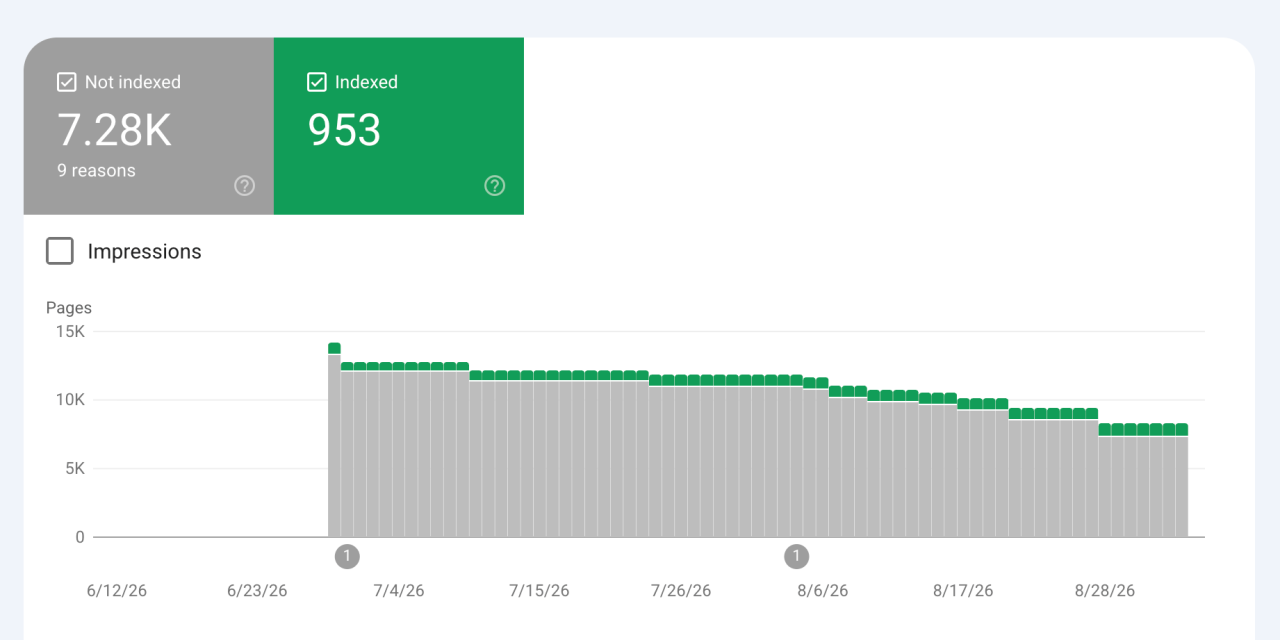
Task: Click the Pages axis title
Action: coord(69,308)
